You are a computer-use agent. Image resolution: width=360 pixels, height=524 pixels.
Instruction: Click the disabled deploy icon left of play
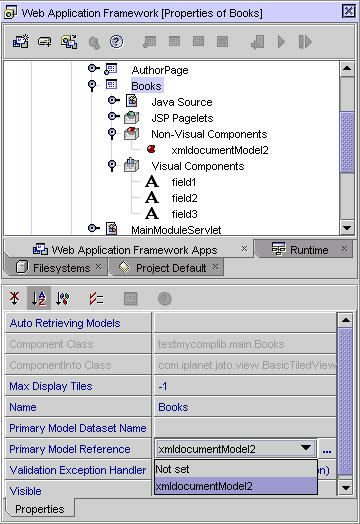coord(257,42)
